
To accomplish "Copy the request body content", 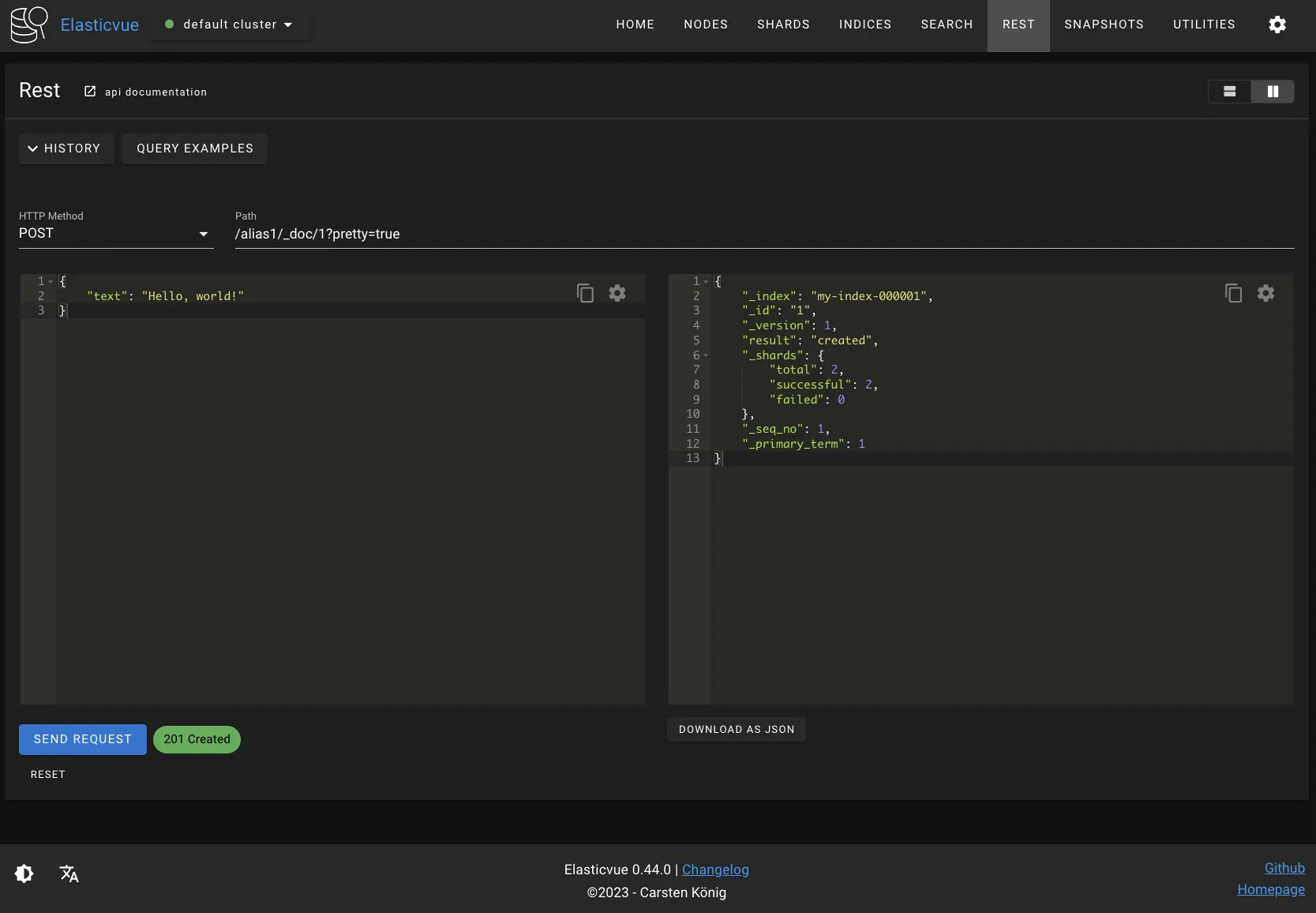I will [585, 293].
